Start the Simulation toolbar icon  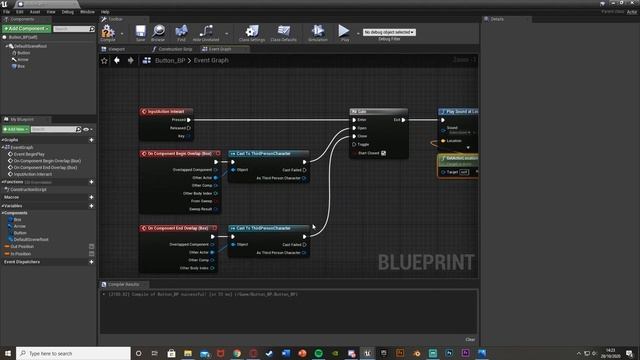318,33
